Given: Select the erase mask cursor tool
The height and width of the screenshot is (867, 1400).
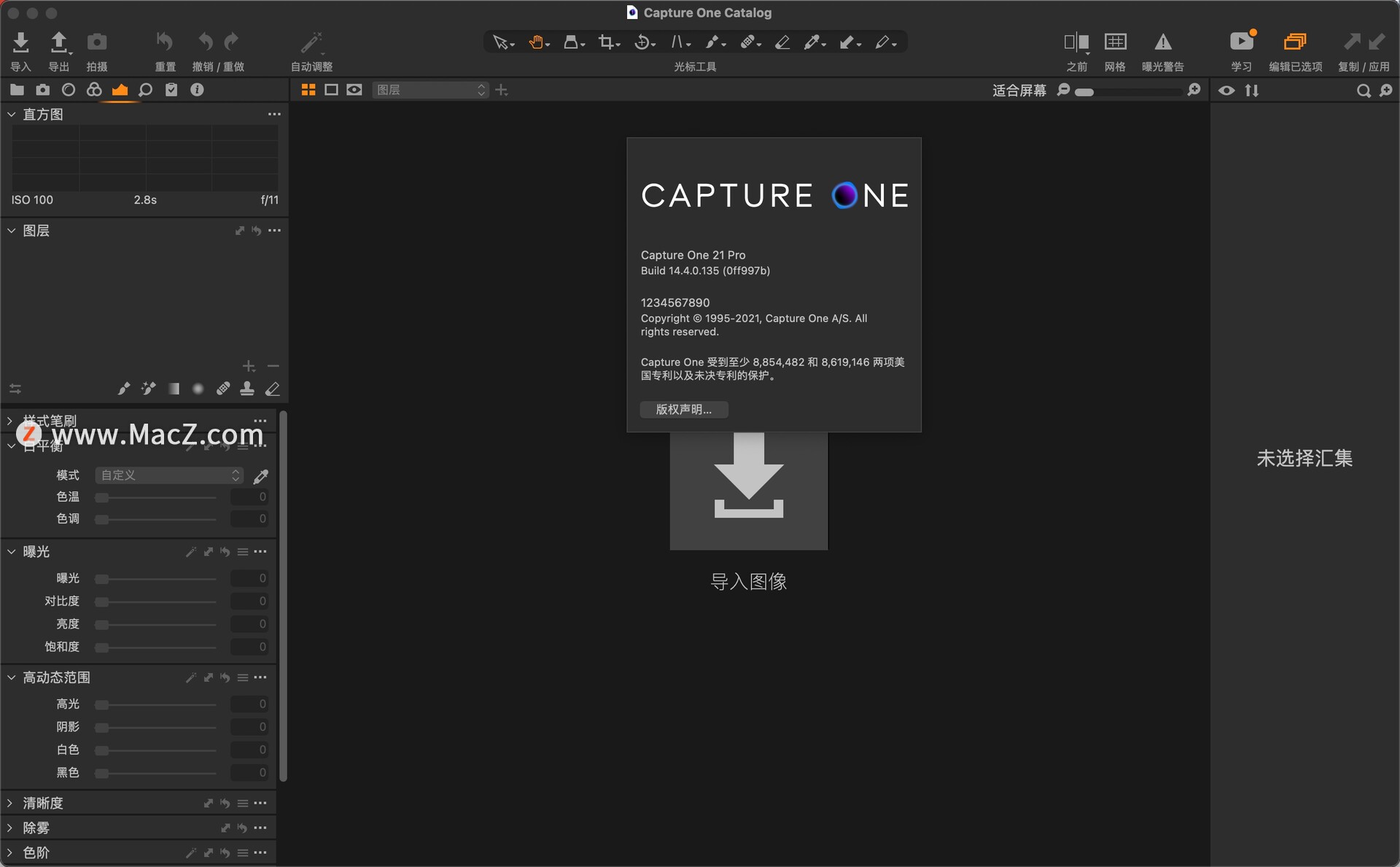Looking at the screenshot, I should coord(782,42).
